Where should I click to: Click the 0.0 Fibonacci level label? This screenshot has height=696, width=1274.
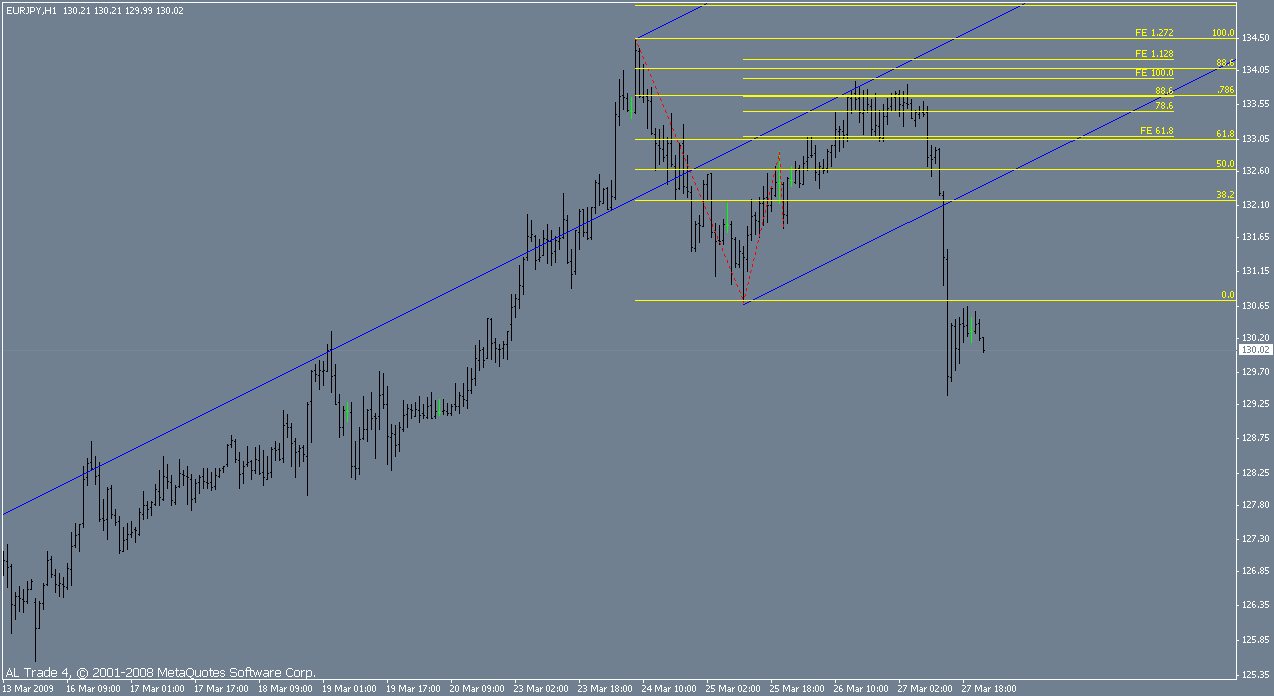pos(1228,295)
